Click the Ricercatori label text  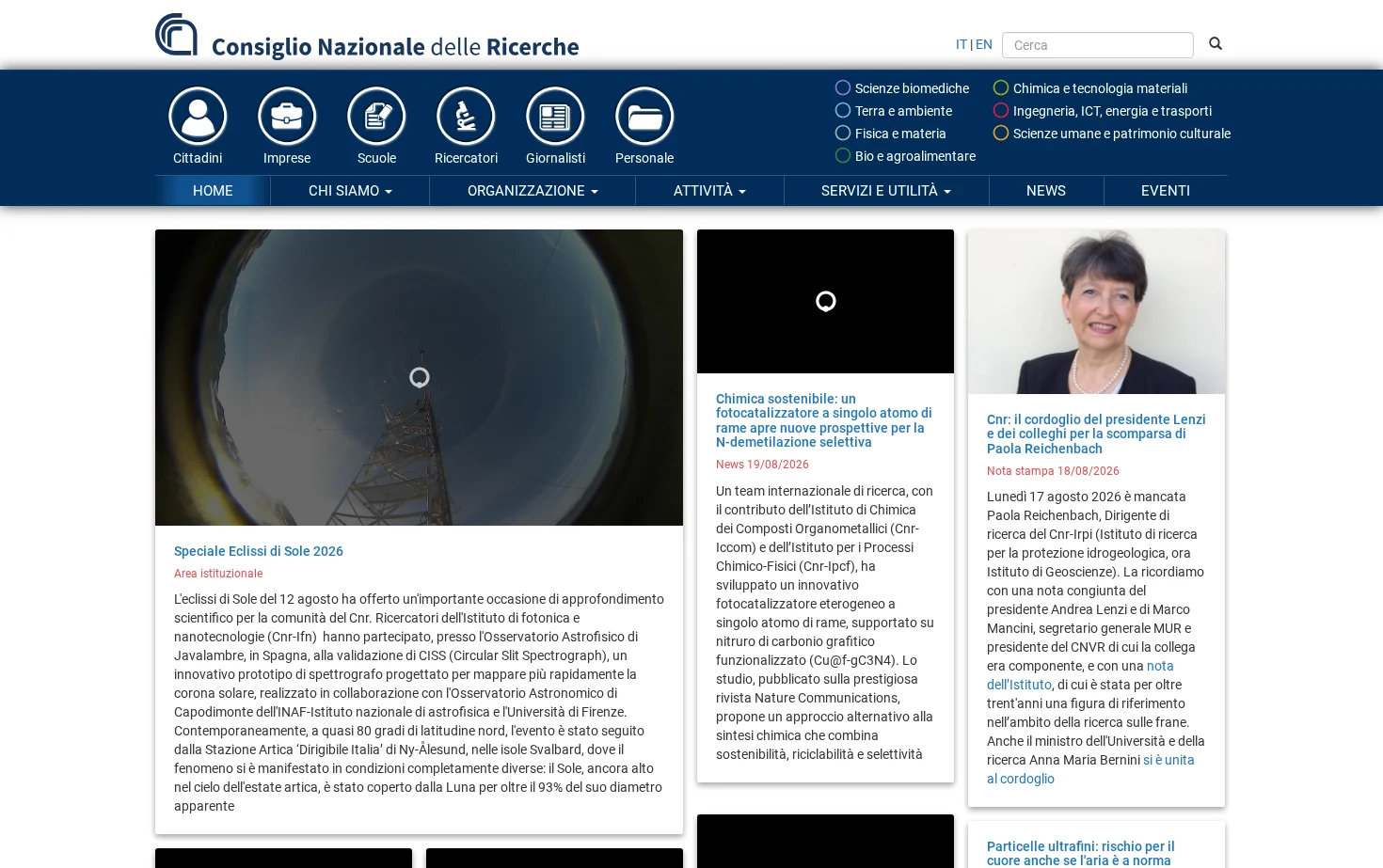(466, 158)
